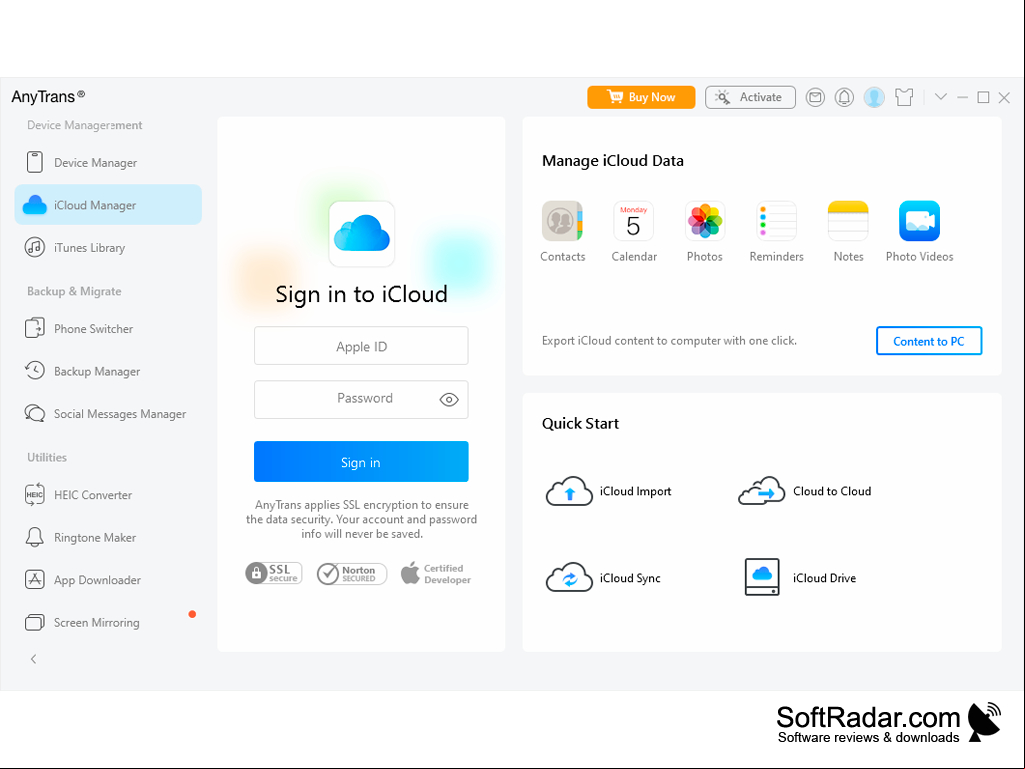Open Screen Mirroring utility
The width and height of the screenshot is (1025, 769).
(108, 622)
